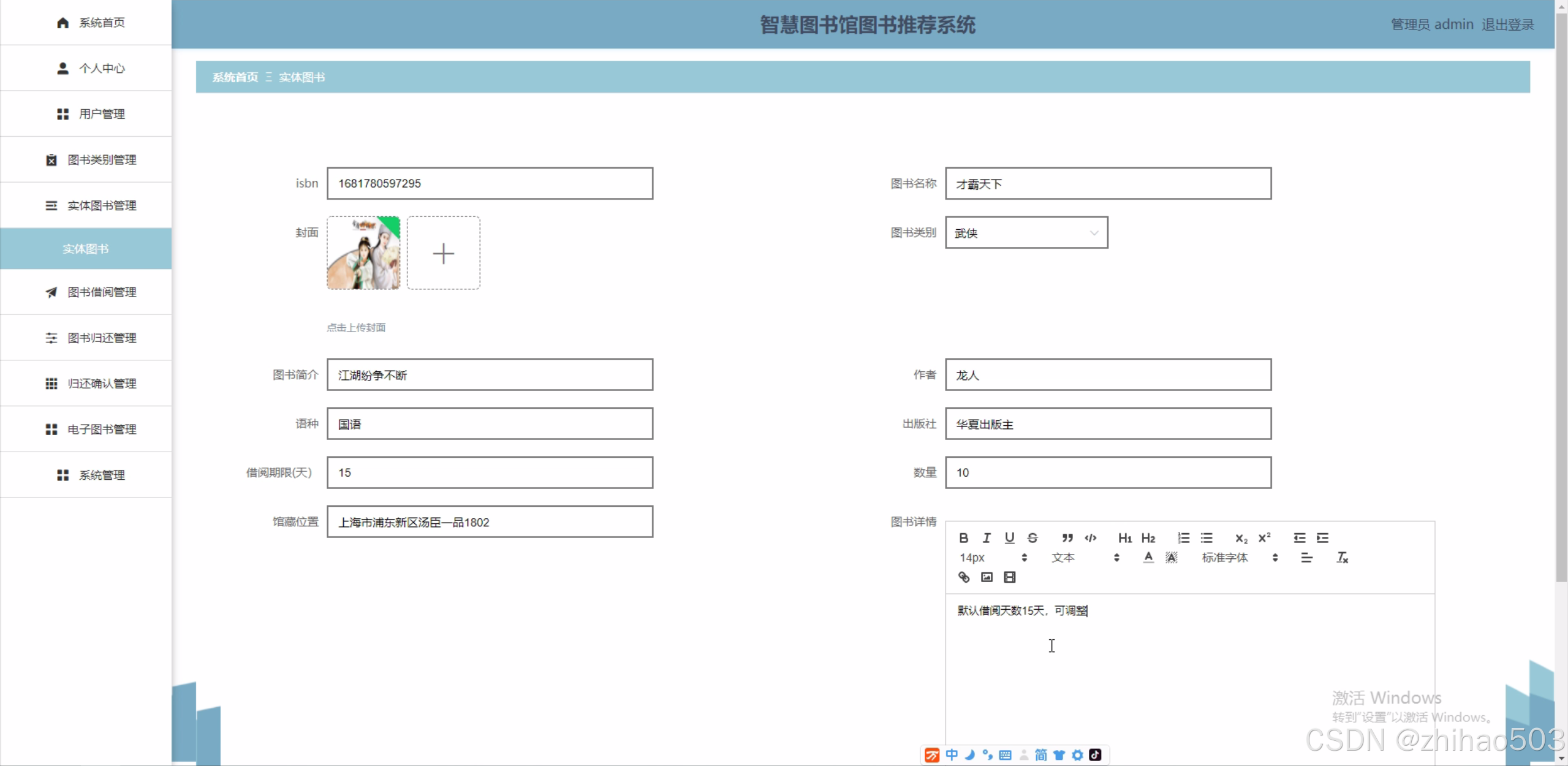Image resolution: width=1568 pixels, height=766 pixels.
Task: Insert blockquote in book details
Action: click(1067, 538)
